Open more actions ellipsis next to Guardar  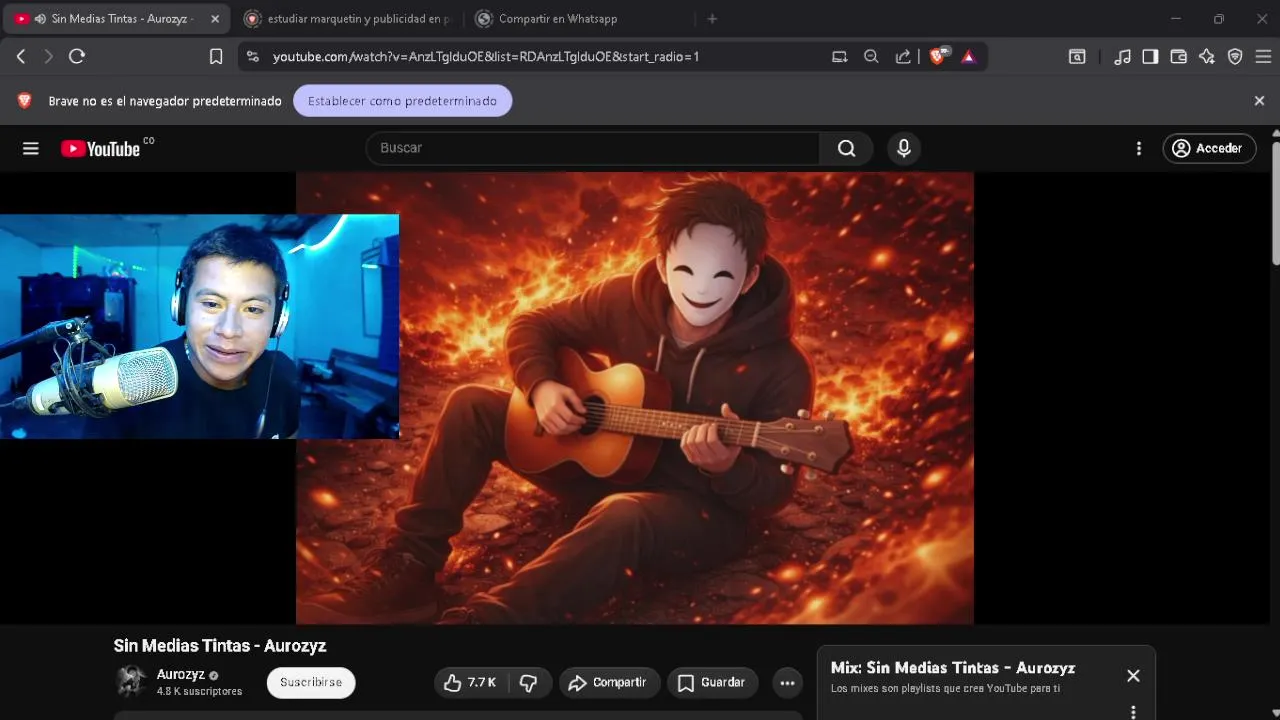coord(787,683)
